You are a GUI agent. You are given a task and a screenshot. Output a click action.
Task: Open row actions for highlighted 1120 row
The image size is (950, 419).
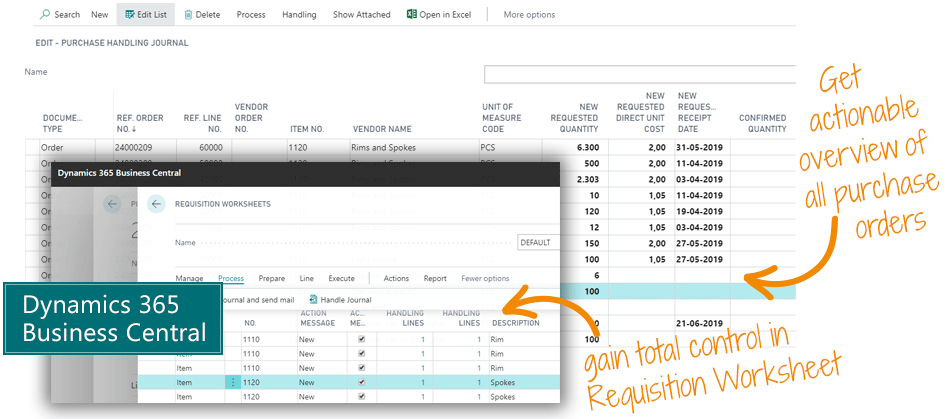tap(233, 383)
